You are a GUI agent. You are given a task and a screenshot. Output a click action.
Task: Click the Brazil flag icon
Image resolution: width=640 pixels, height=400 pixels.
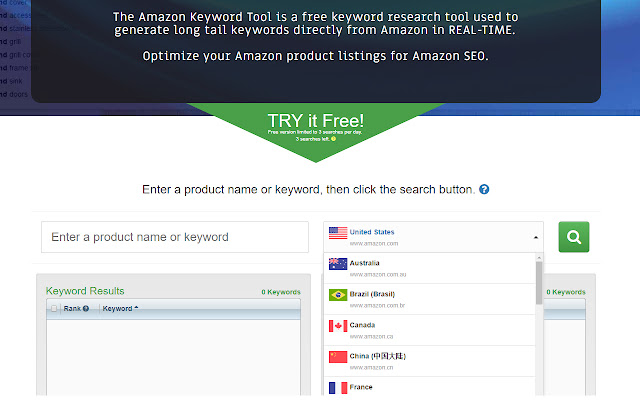pos(338,296)
